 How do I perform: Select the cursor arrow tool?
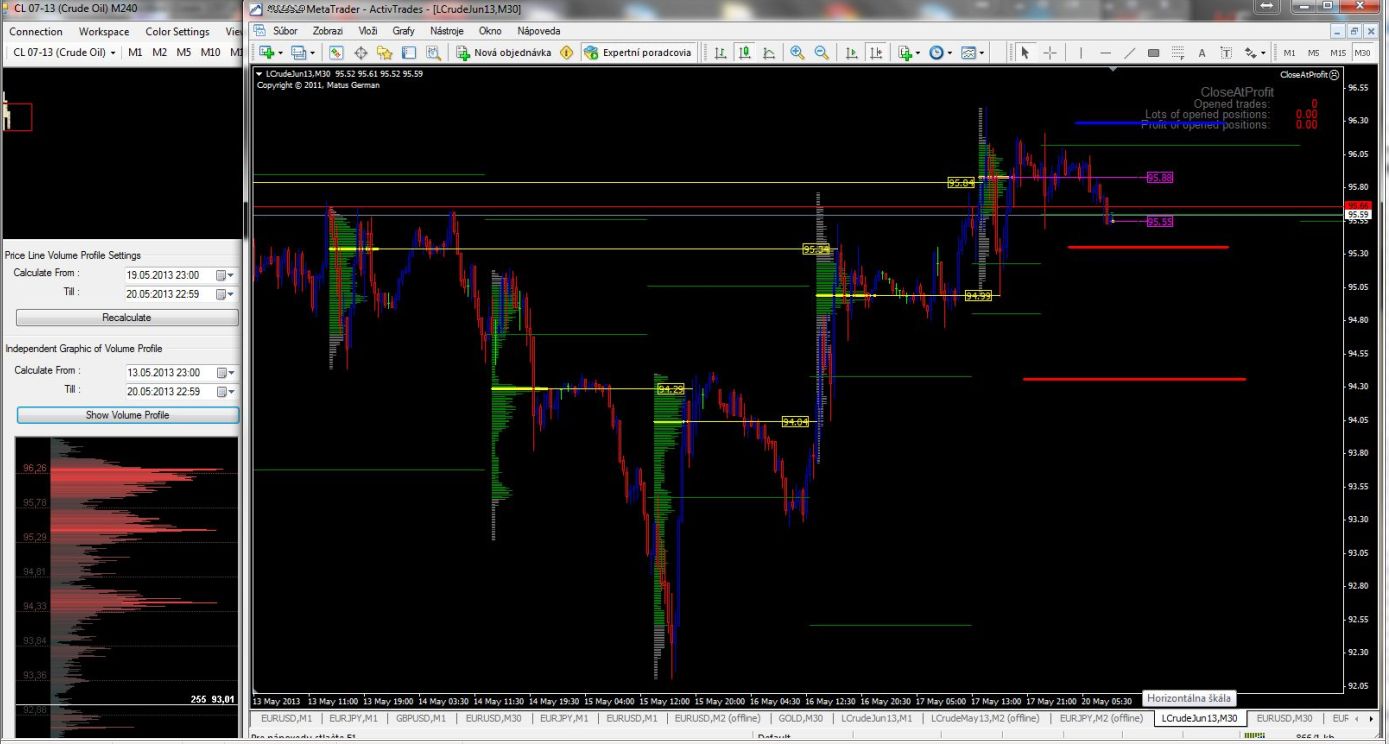[1024, 53]
